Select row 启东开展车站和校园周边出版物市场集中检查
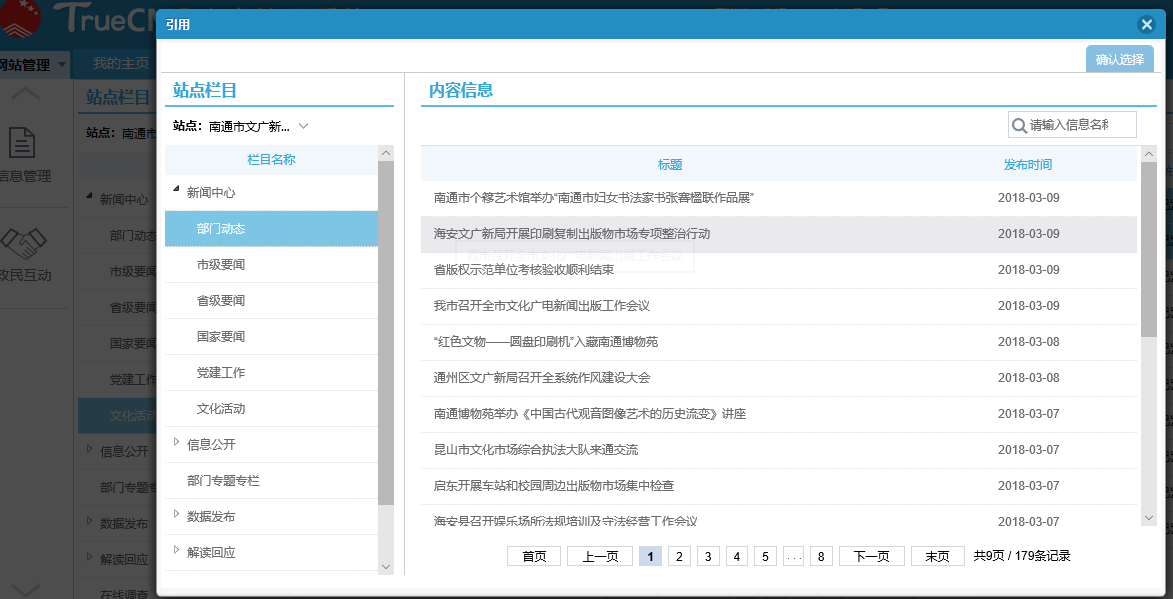The height and width of the screenshot is (599, 1173). click(779, 485)
